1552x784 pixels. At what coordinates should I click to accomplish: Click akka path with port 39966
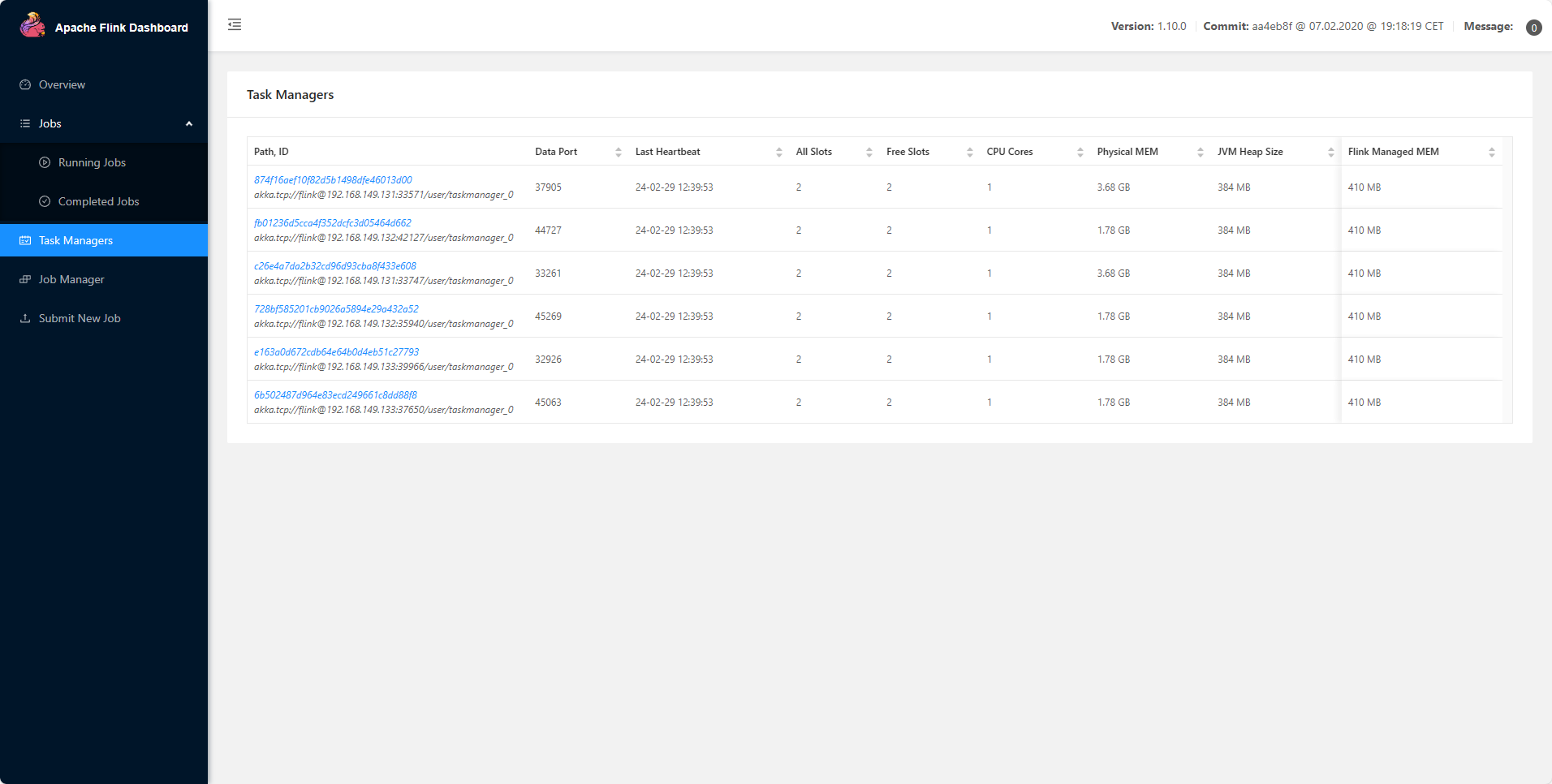pos(384,367)
